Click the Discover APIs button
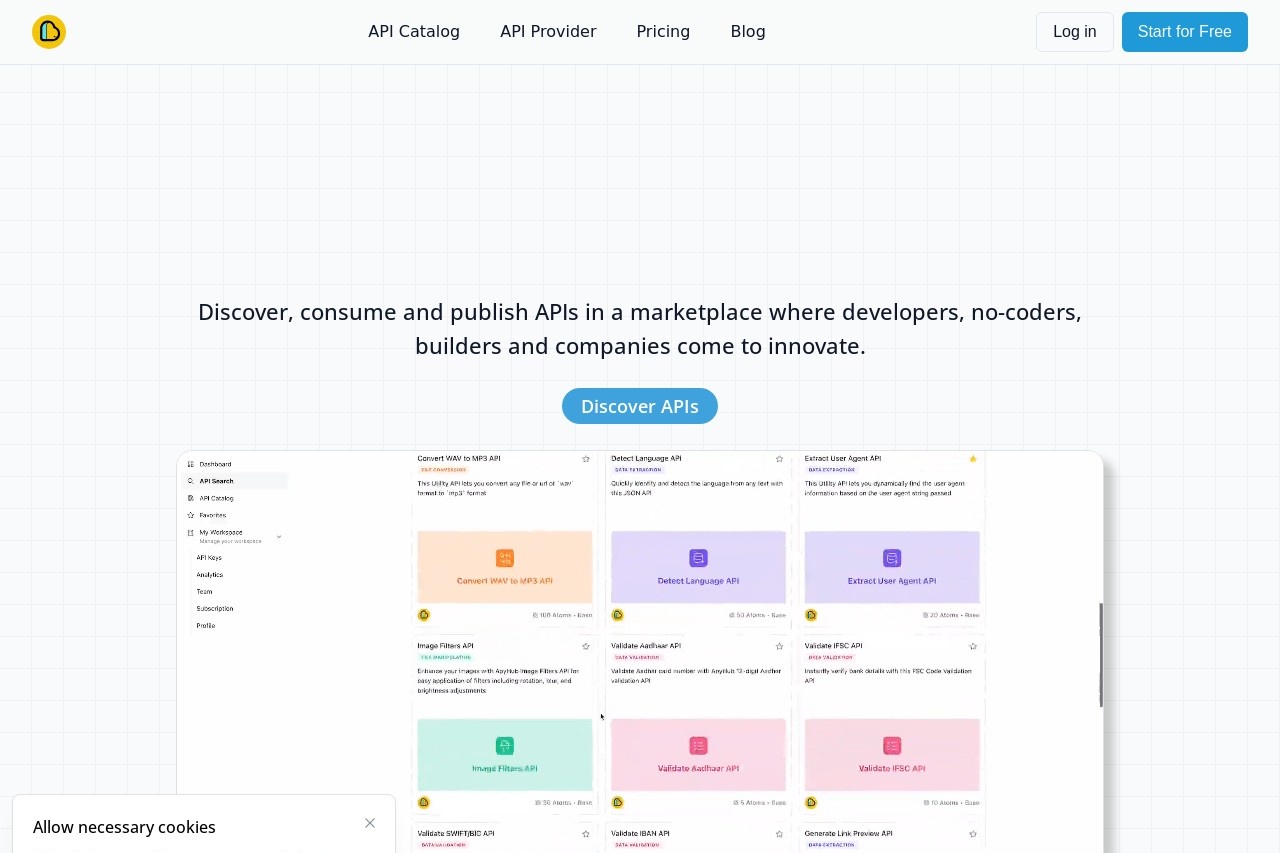The image size is (1280, 853). coord(640,406)
